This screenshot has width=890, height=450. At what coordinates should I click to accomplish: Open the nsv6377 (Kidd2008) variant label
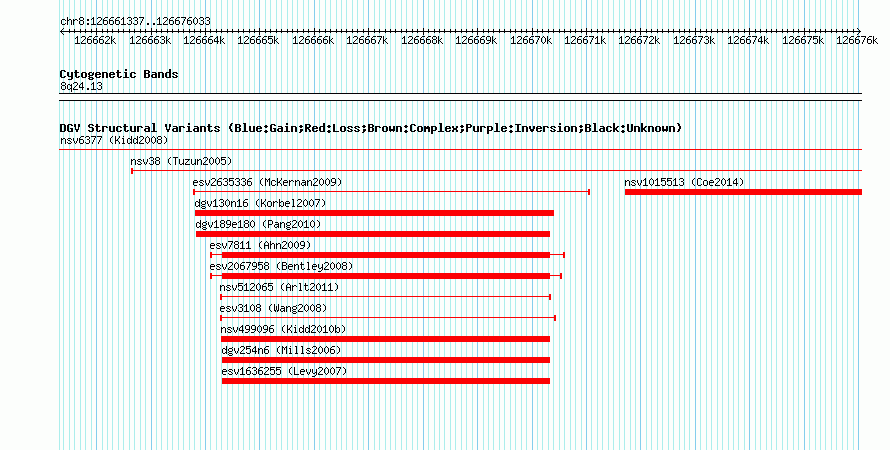pos(114,140)
